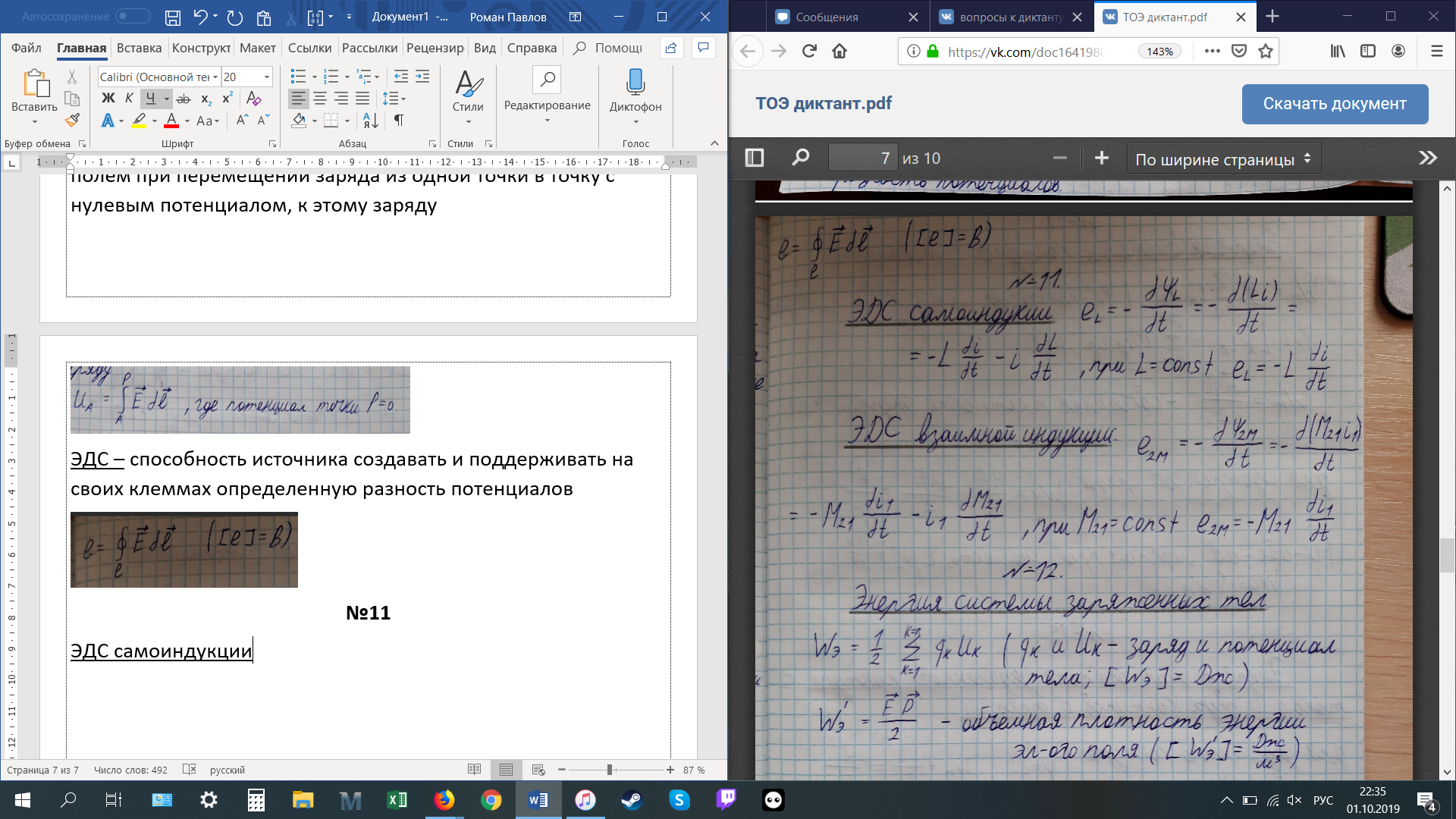Apply the red font color
The height and width of the screenshot is (819, 1456).
coord(171,121)
